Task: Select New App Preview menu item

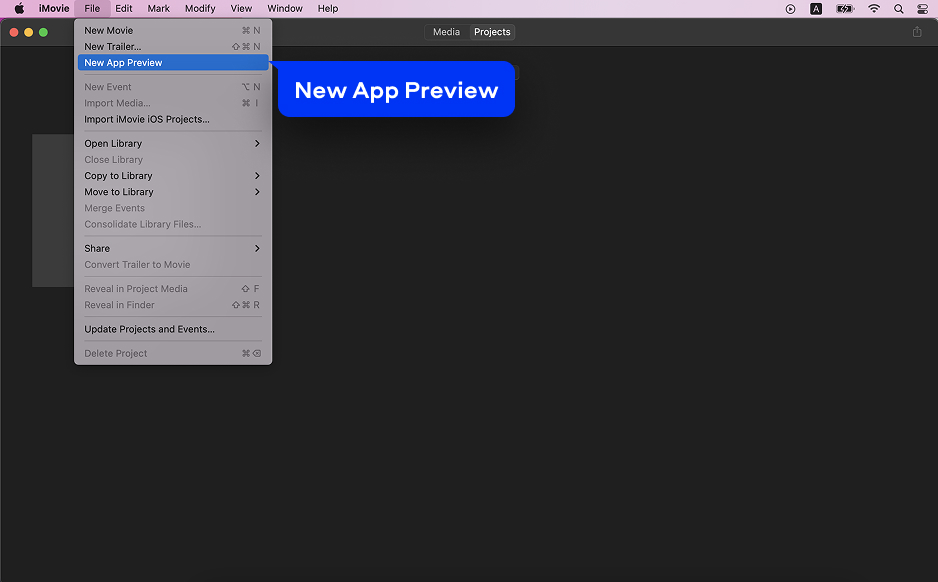Action: click(x=173, y=63)
